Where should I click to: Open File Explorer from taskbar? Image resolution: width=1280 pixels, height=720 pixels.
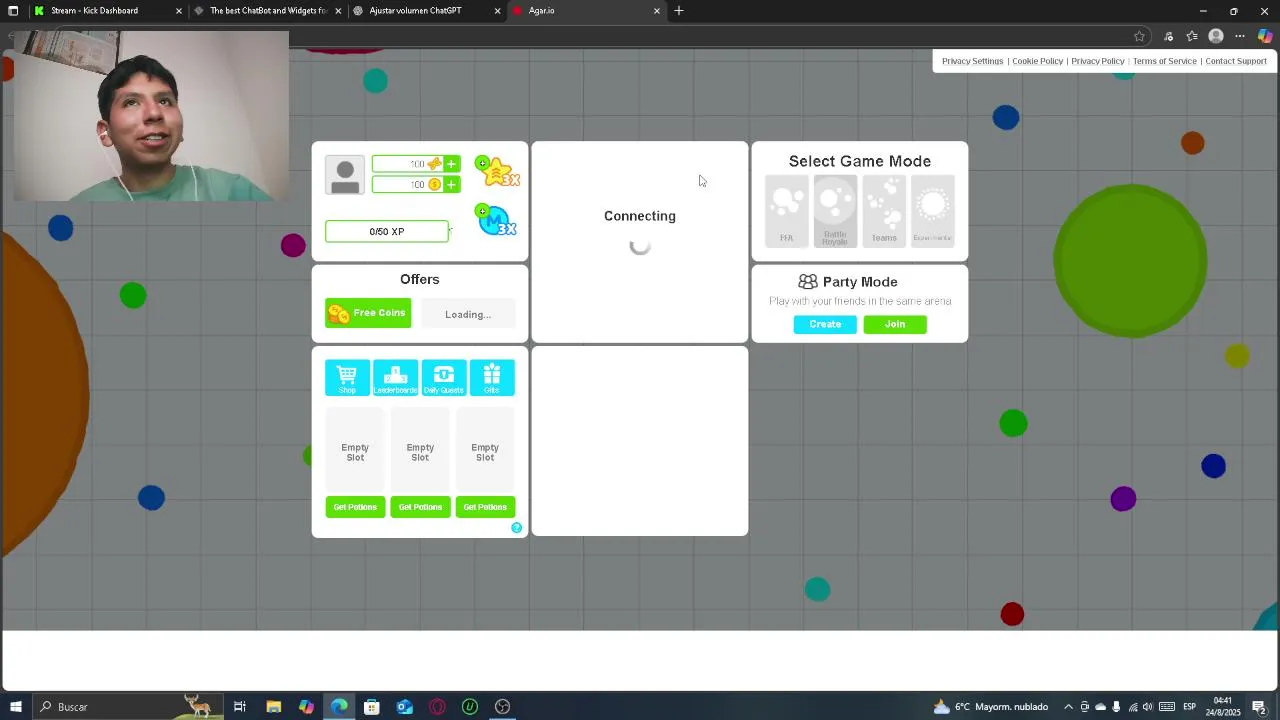273,707
